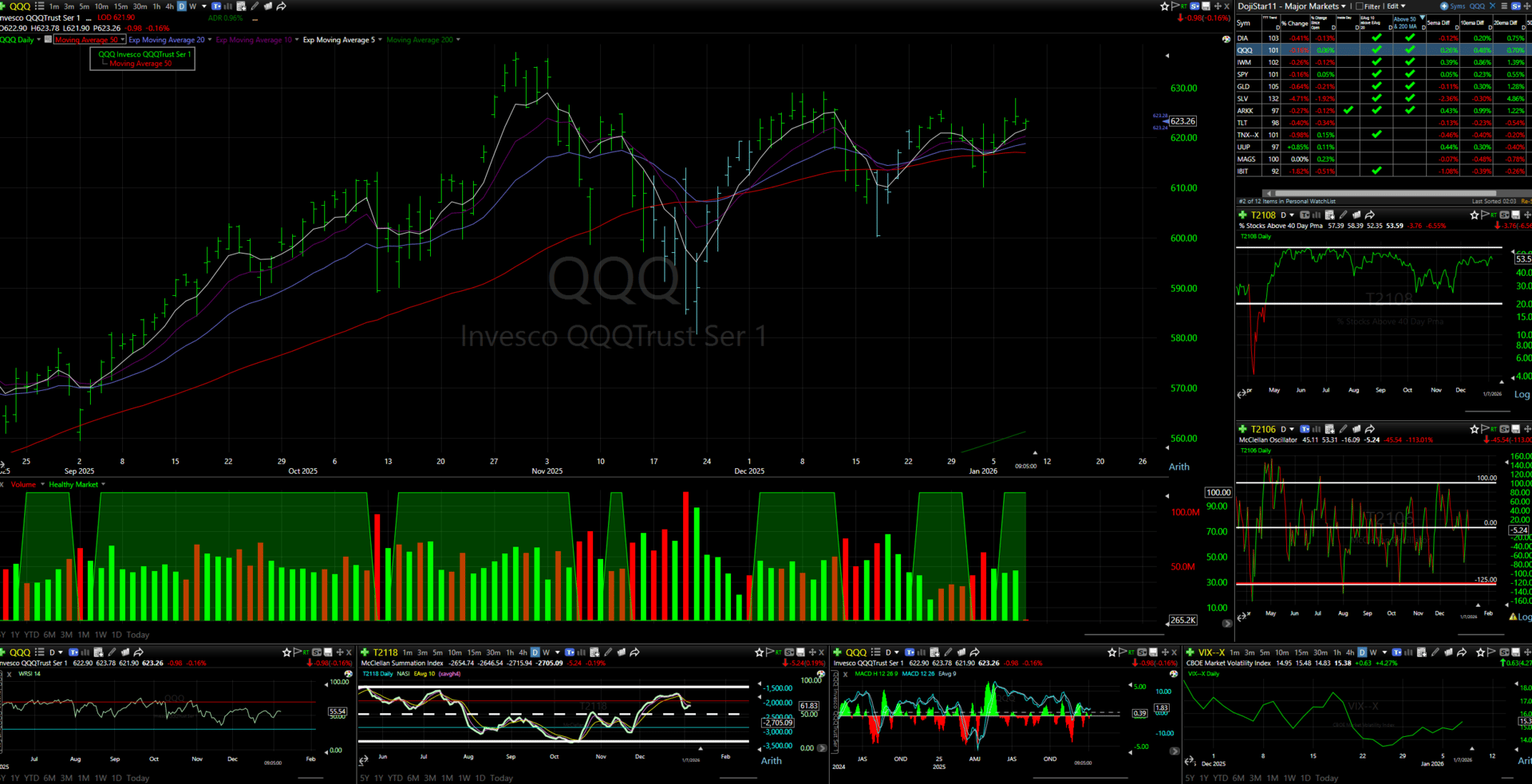Open the symbol list icon next to main QQQ ticker
Screen dimensions: 1532x784
(x=39, y=6)
